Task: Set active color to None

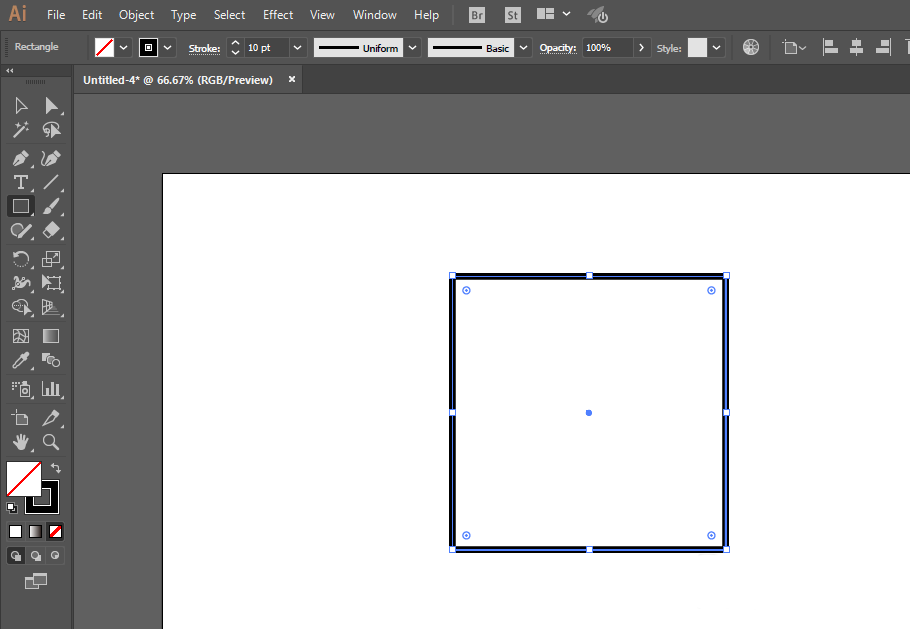Action: click(55, 531)
